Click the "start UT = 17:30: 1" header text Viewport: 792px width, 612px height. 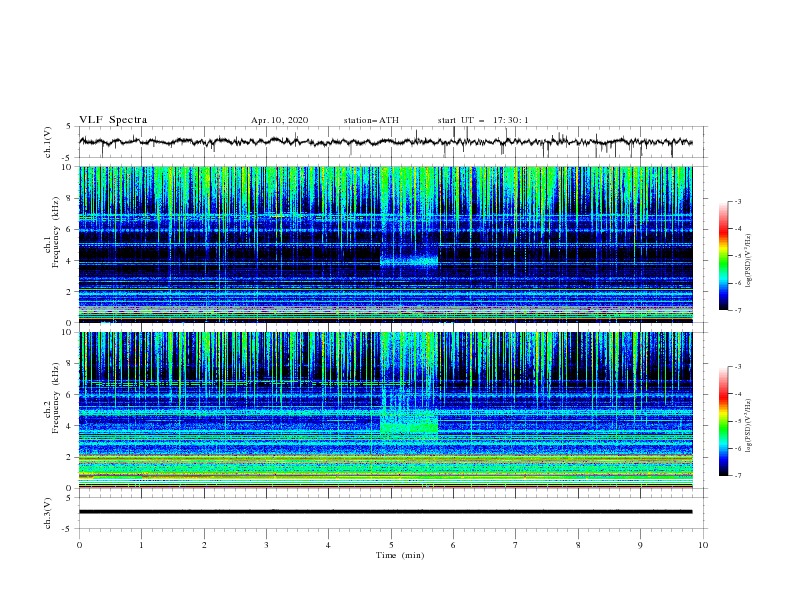[x=483, y=120]
